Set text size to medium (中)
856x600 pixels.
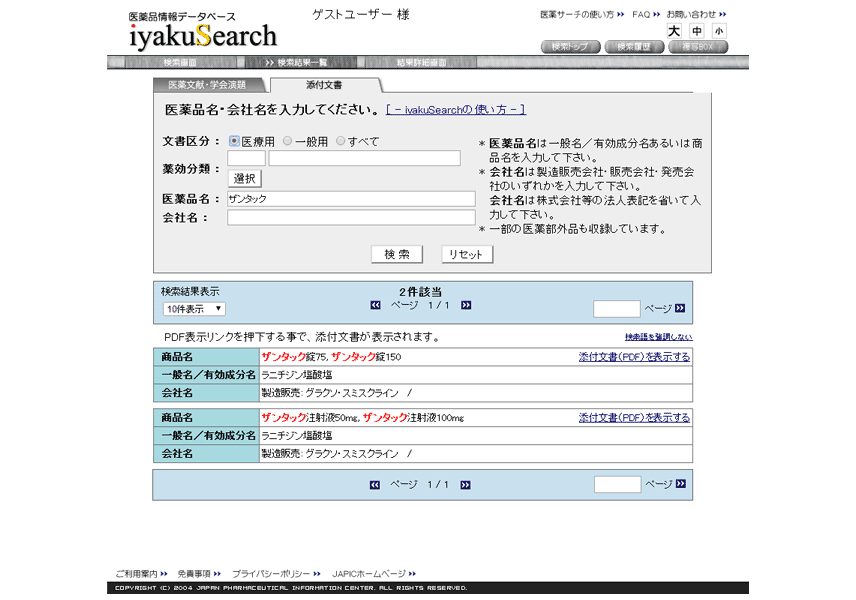pos(697,31)
